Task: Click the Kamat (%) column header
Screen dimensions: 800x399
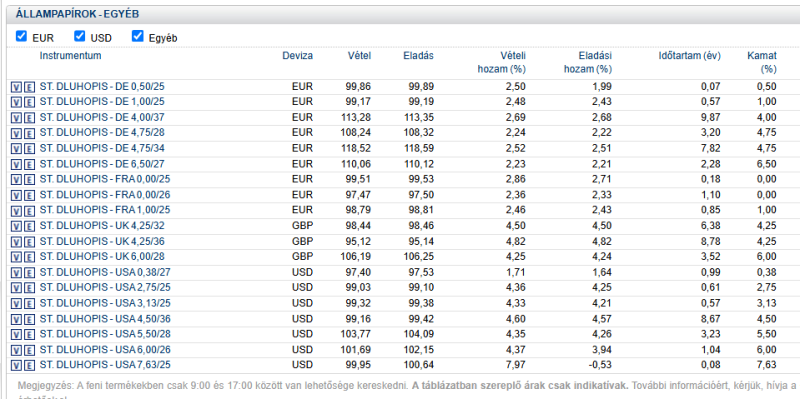Action: 762,62
